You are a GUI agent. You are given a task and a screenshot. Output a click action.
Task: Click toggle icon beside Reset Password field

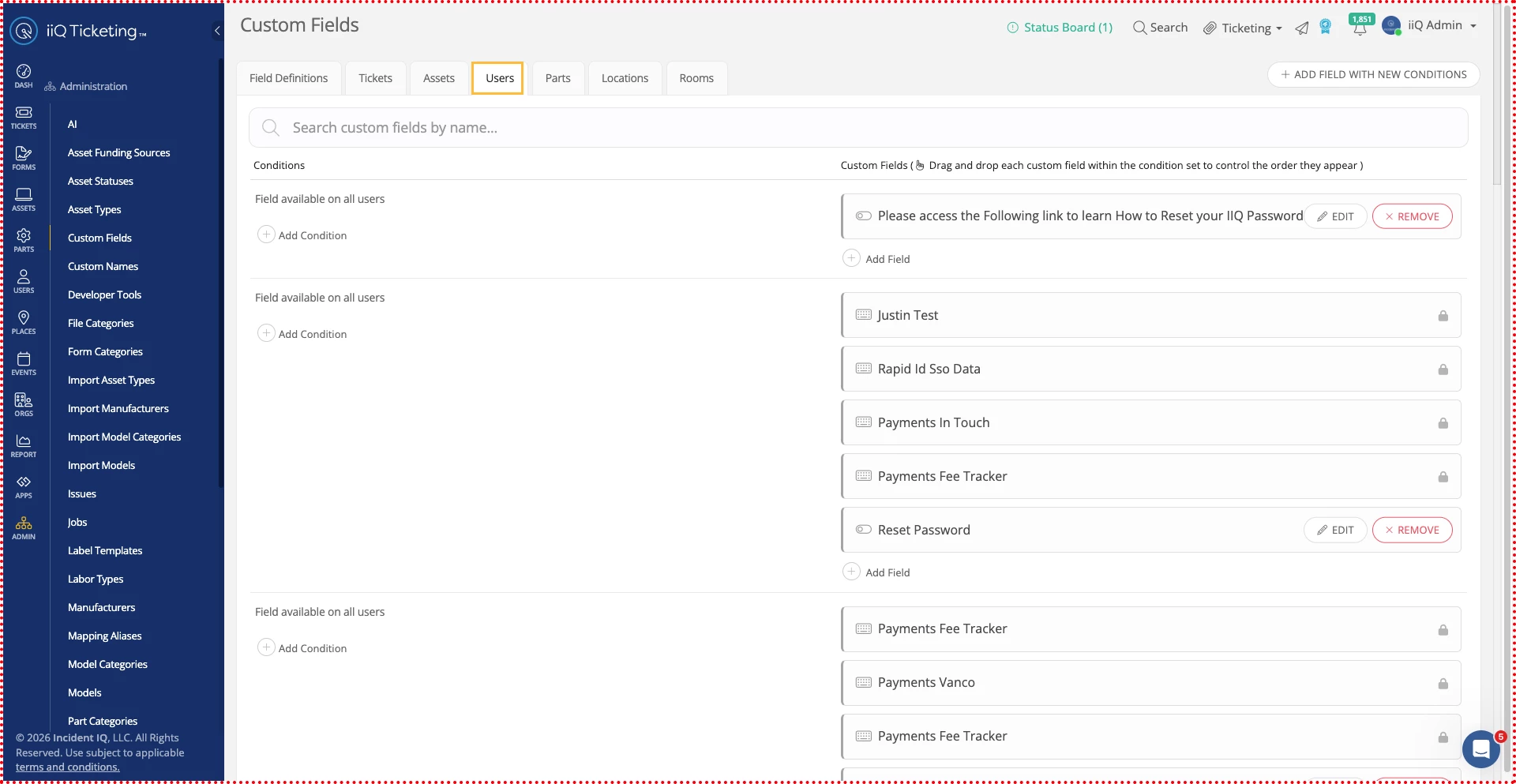point(864,529)
